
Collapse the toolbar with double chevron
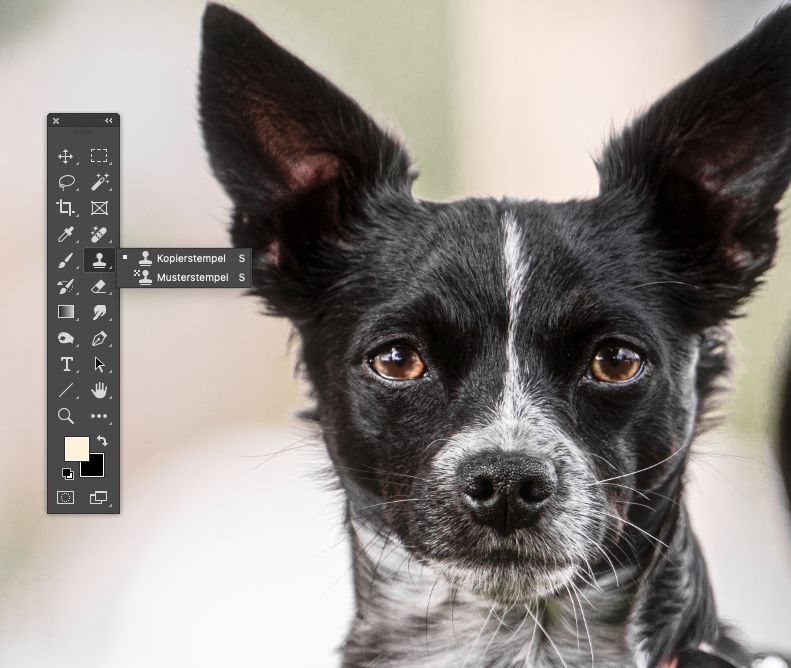click(x=109, y=121)
